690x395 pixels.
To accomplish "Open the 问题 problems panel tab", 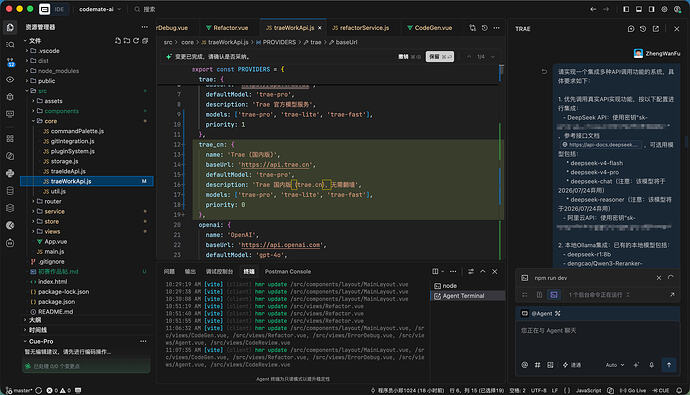I will [169, 271].
